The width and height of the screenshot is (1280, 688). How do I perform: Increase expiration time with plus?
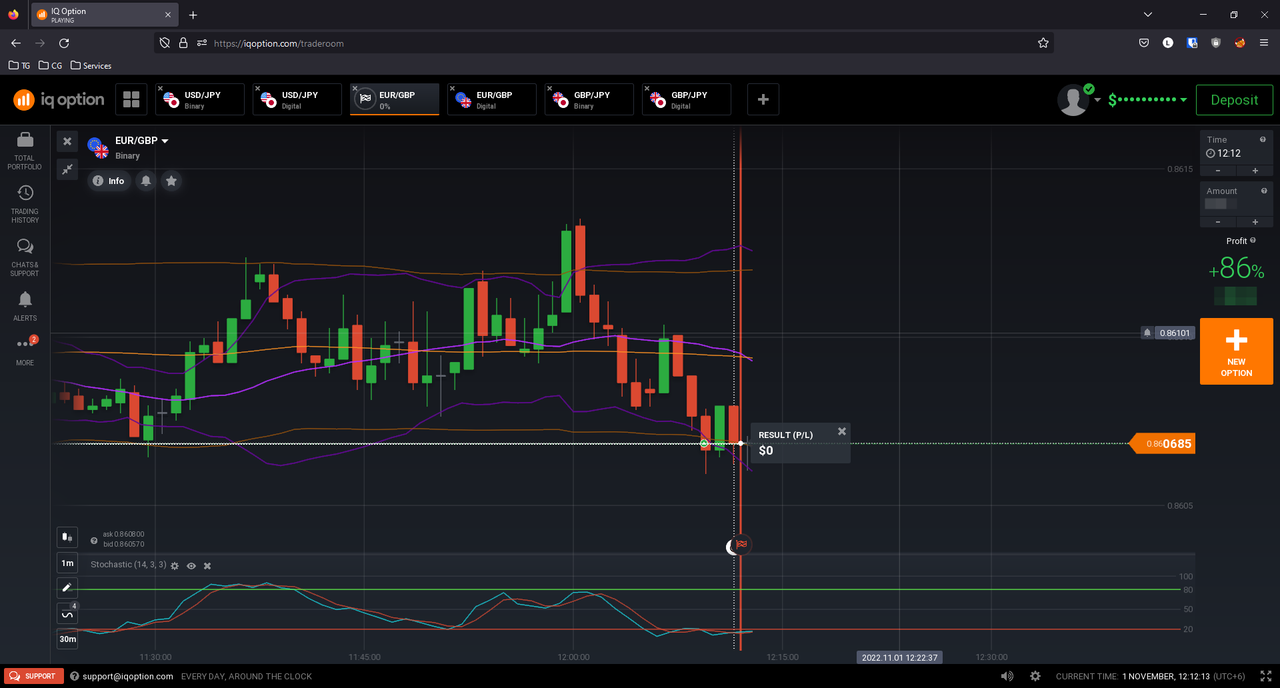pos(1254,171)
